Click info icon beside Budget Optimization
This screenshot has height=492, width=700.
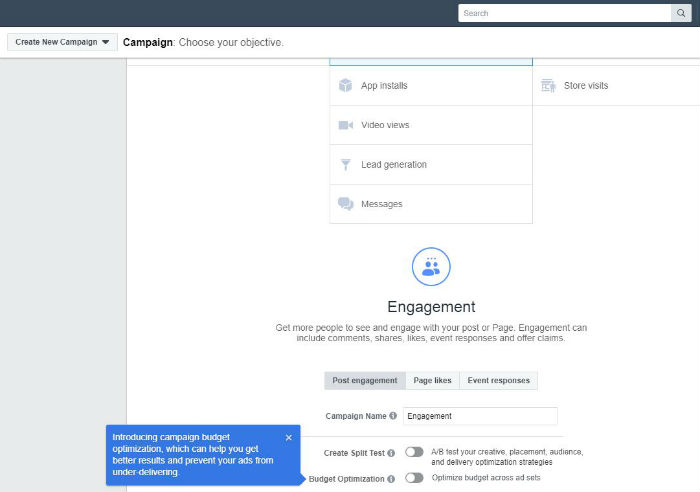tap(390, 479)
